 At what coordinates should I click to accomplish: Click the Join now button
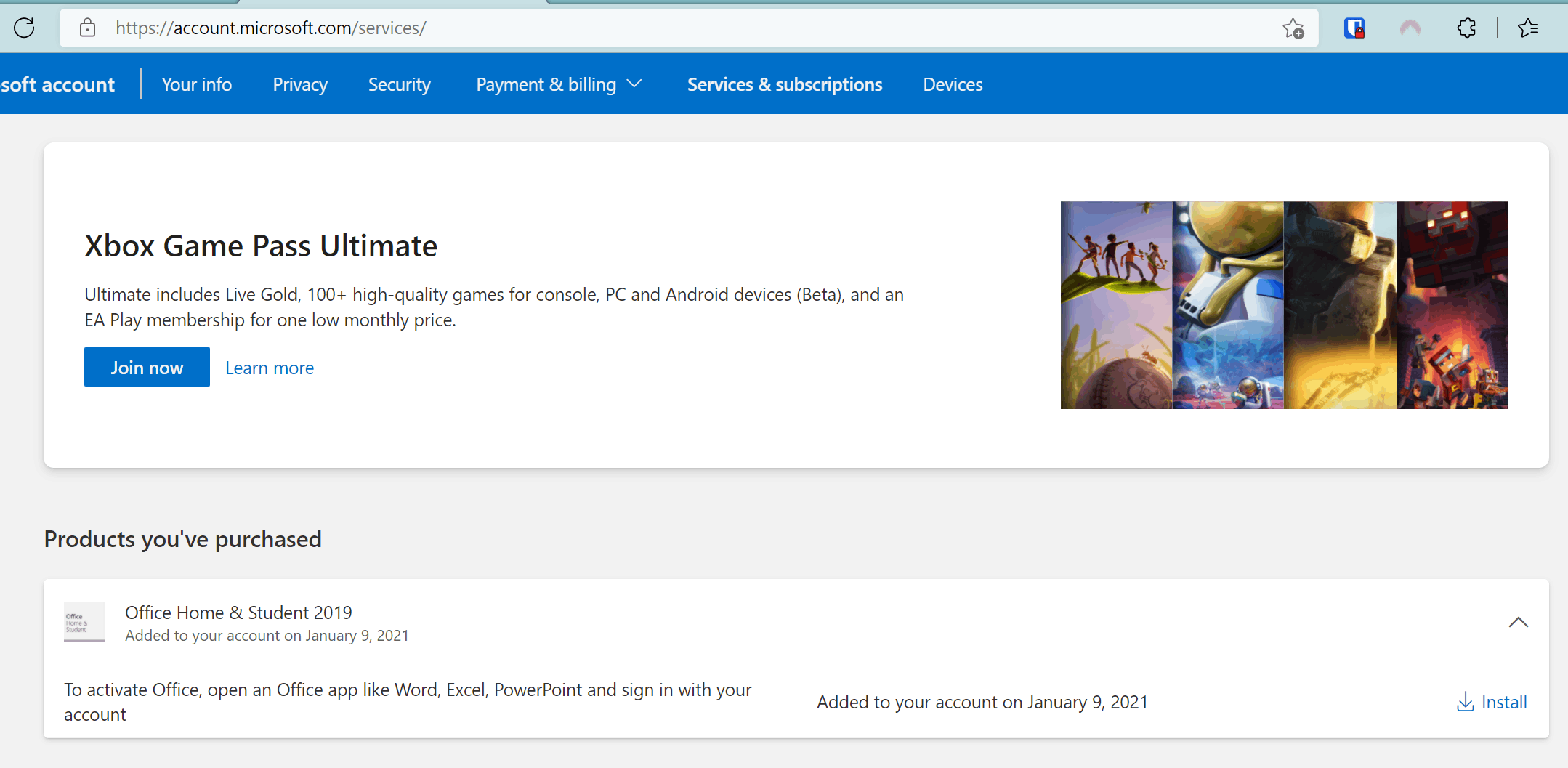pos(147,367)
